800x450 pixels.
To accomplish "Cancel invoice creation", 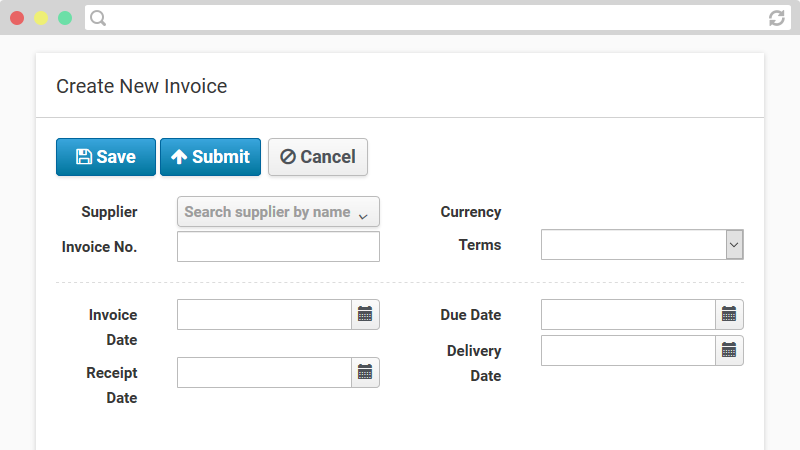I will (x=318, y=157).
